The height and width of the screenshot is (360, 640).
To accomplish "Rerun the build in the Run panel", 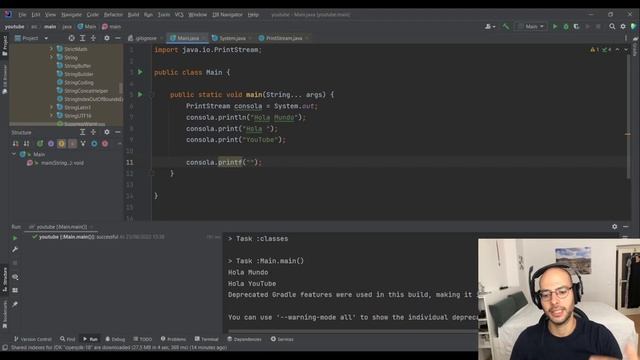I will pyautogui.click(x=15, y=238).
